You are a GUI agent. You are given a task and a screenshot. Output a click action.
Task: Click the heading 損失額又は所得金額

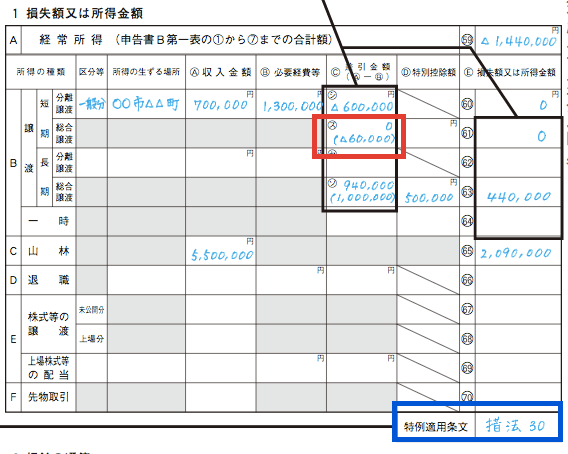click(84, 14)
